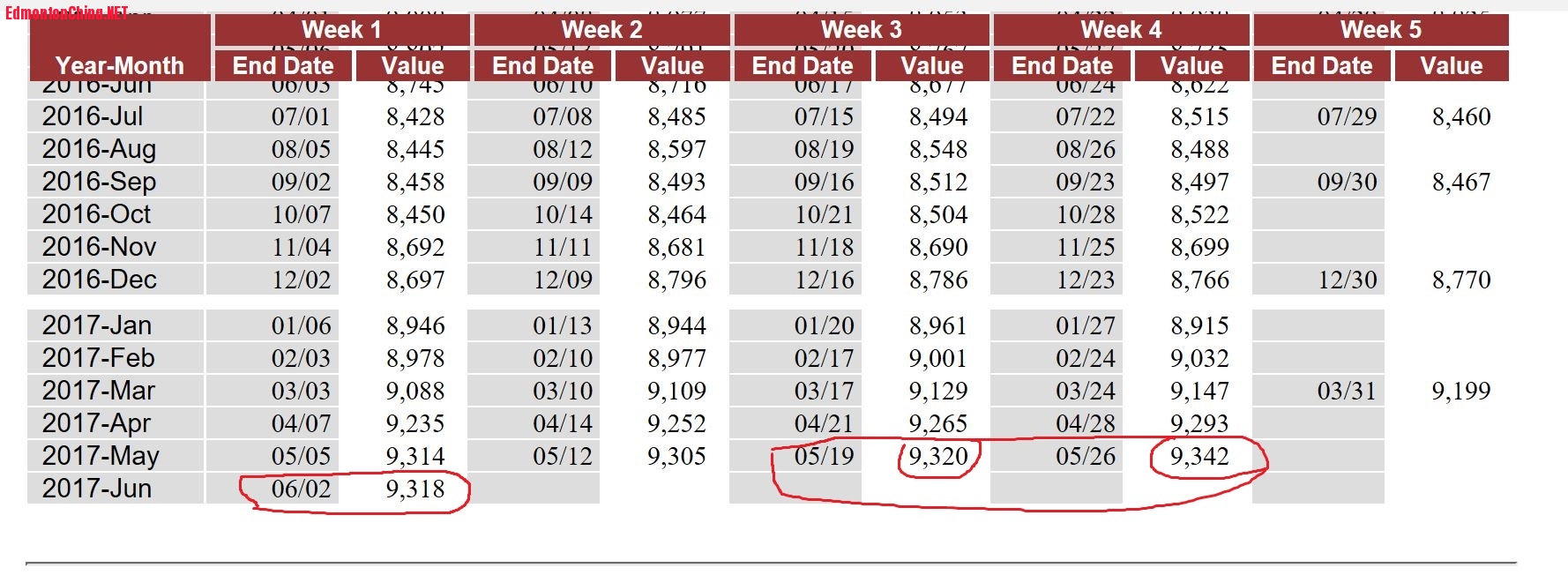Click the Value header under Week 4
This screenshot has width=1568, height=575.
point(1191,65)
